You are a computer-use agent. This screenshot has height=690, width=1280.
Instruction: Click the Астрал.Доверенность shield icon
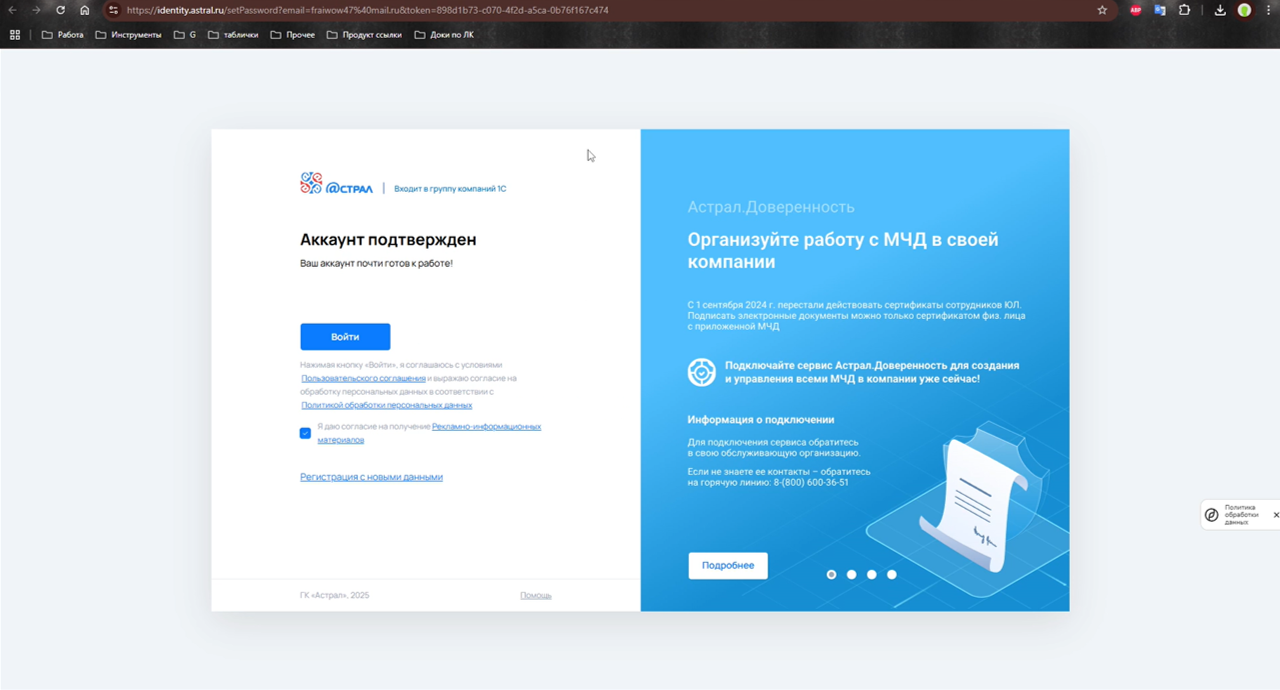702,372
